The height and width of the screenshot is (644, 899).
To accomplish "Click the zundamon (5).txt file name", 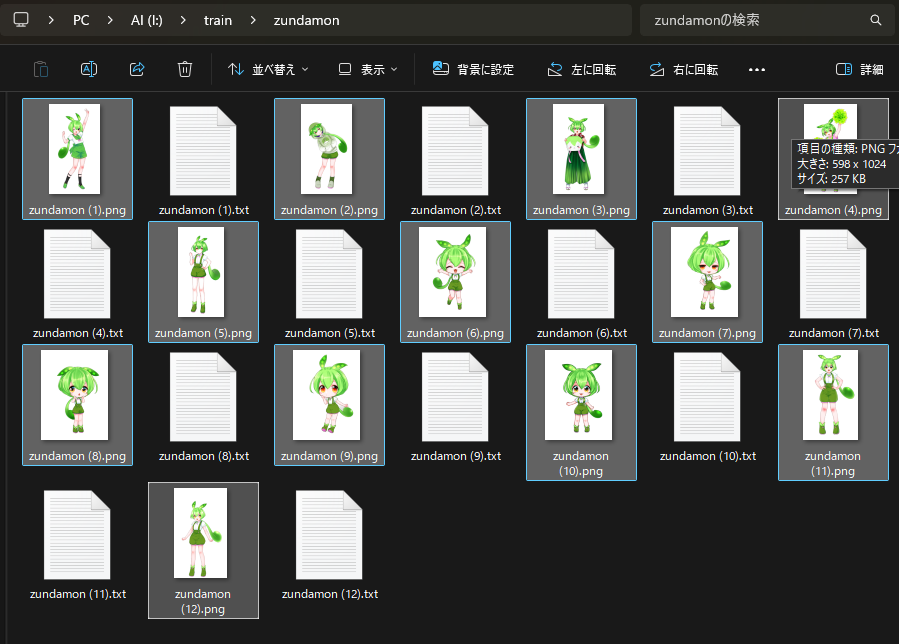I will click(330, 333).
